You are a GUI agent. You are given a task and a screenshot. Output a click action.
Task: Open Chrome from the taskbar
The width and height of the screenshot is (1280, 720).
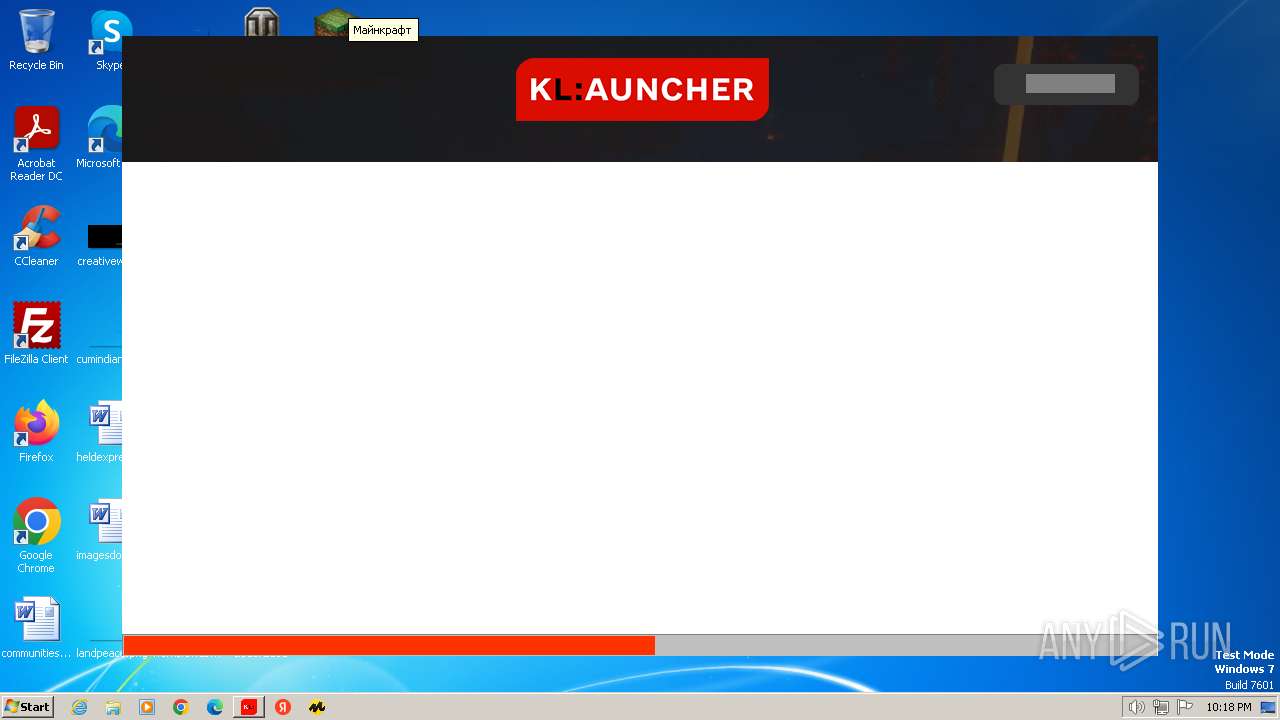pyautogui.click(x=181, y=707)
